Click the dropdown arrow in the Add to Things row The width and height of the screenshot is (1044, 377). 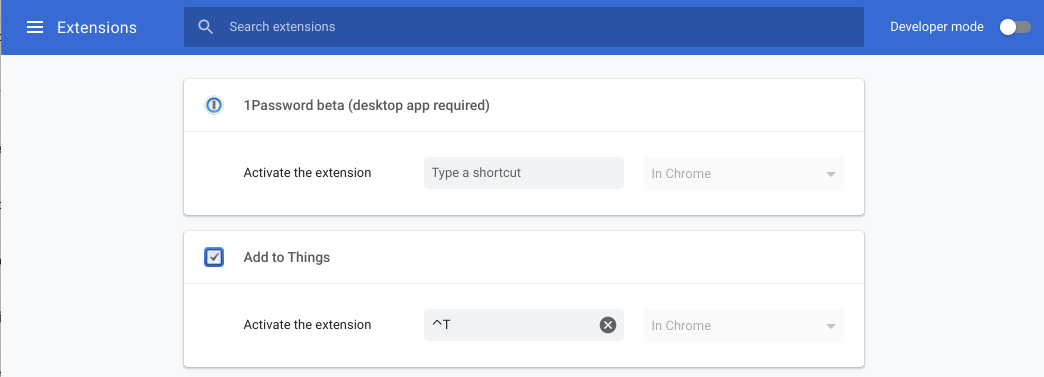coord(831,326)
